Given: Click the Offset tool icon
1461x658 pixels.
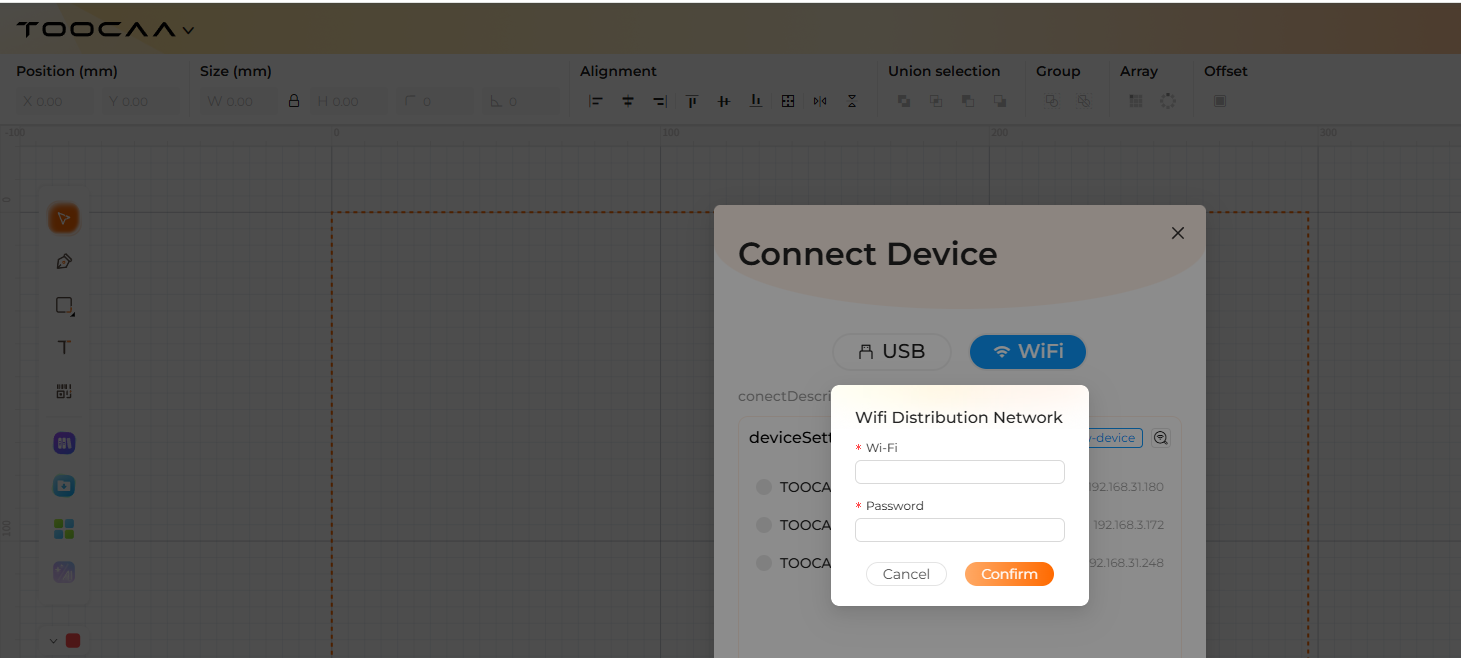Looking at the screenshot, I should click(1220, 101).
